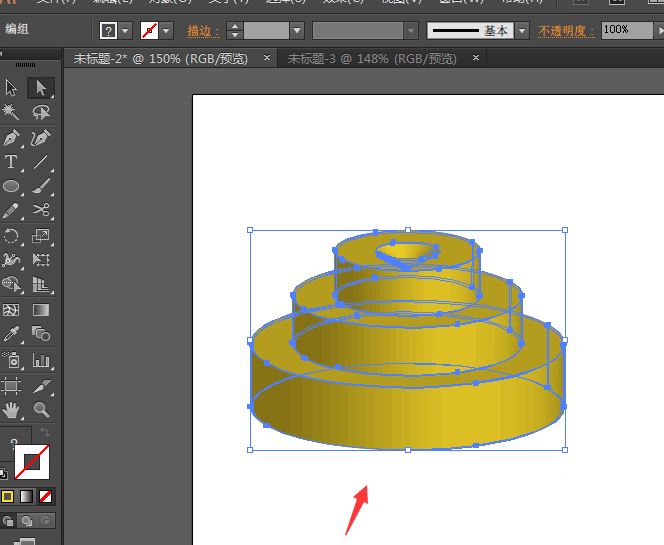Screen dimensions: 664x545
Task: Choose the Gradient tool
Action: click(x=41, y=310)
